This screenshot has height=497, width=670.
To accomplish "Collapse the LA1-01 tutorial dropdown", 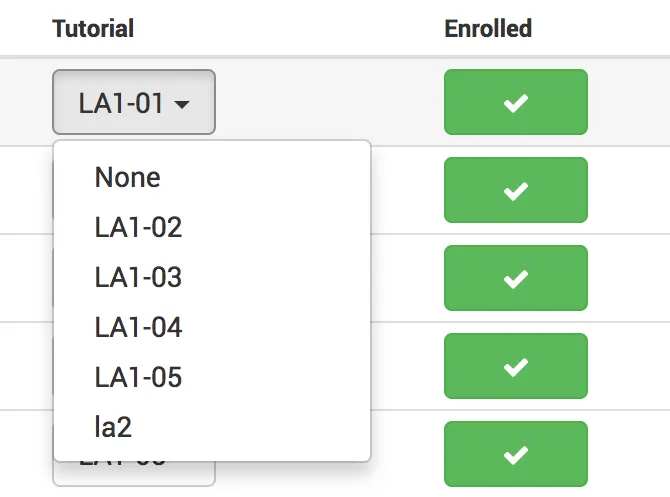I will tap(133, 102).
